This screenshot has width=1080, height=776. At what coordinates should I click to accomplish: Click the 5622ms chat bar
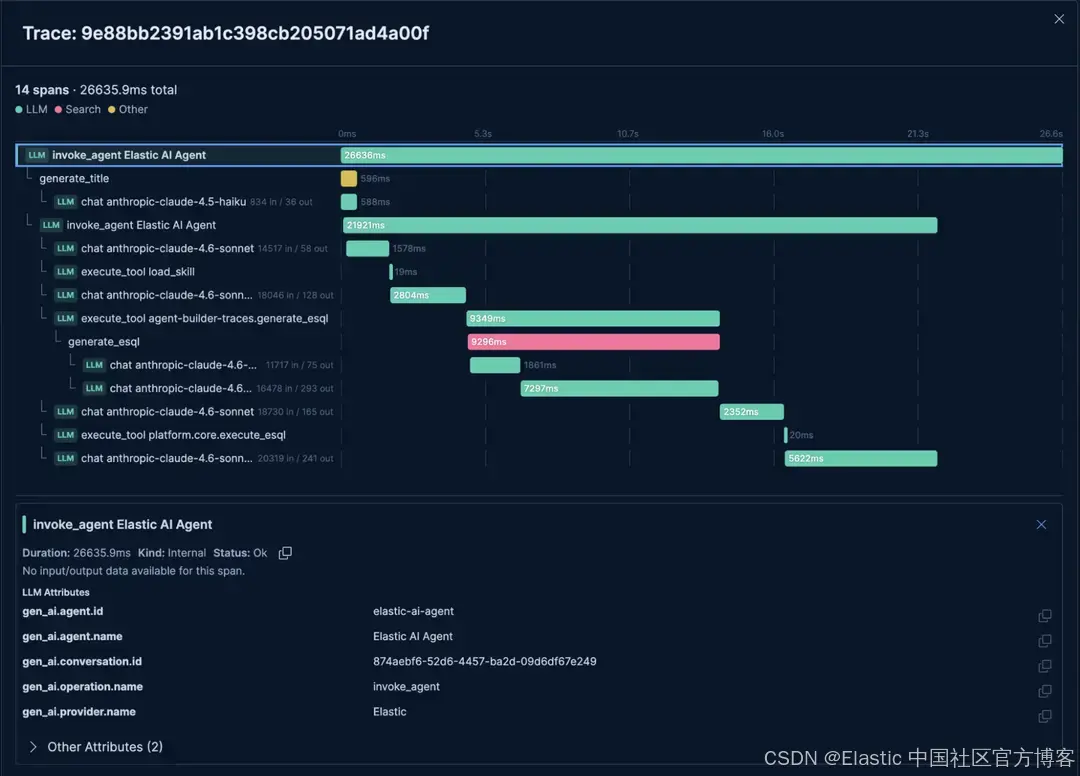point(861,459)
